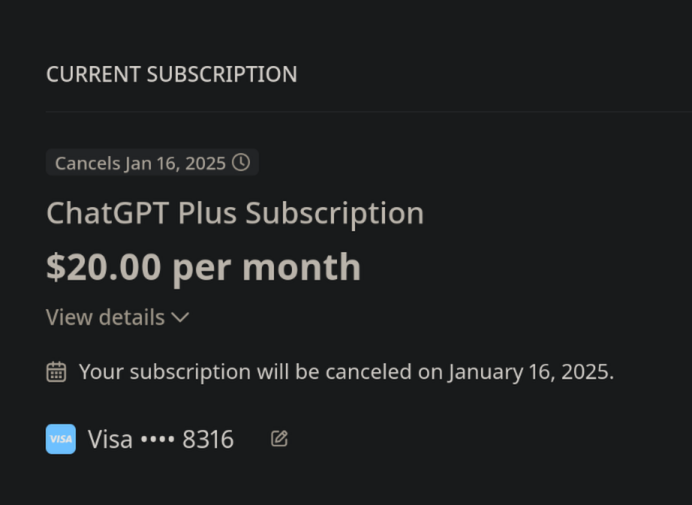Click the "Cancels" word in the status badge
This screenshot has width=692, height=505.
point(87,163)
